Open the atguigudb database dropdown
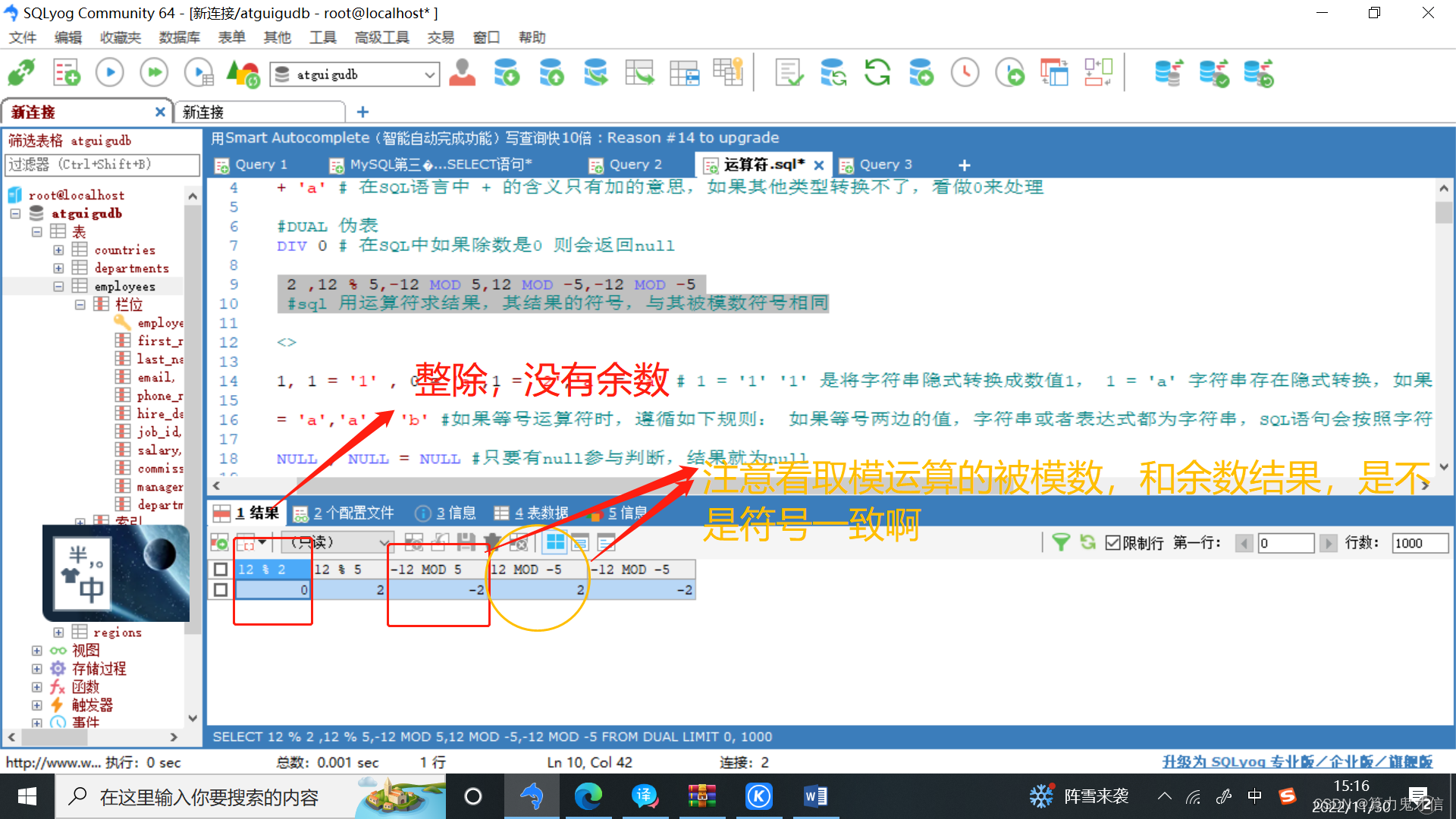The height and width of the screenshot is (819, 1456). pos(429,74)
